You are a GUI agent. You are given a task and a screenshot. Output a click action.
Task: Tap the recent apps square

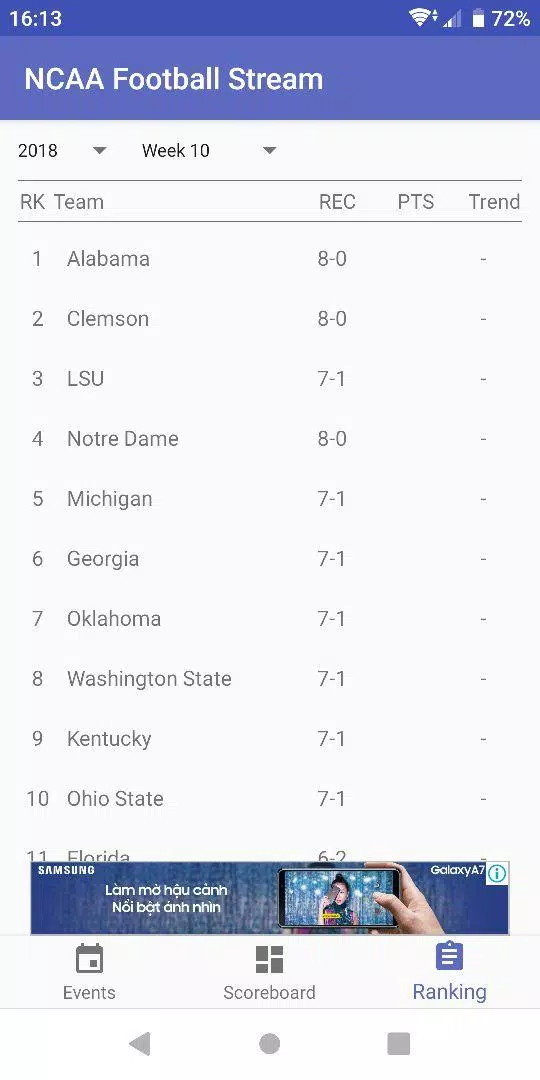coord(399,1044)
